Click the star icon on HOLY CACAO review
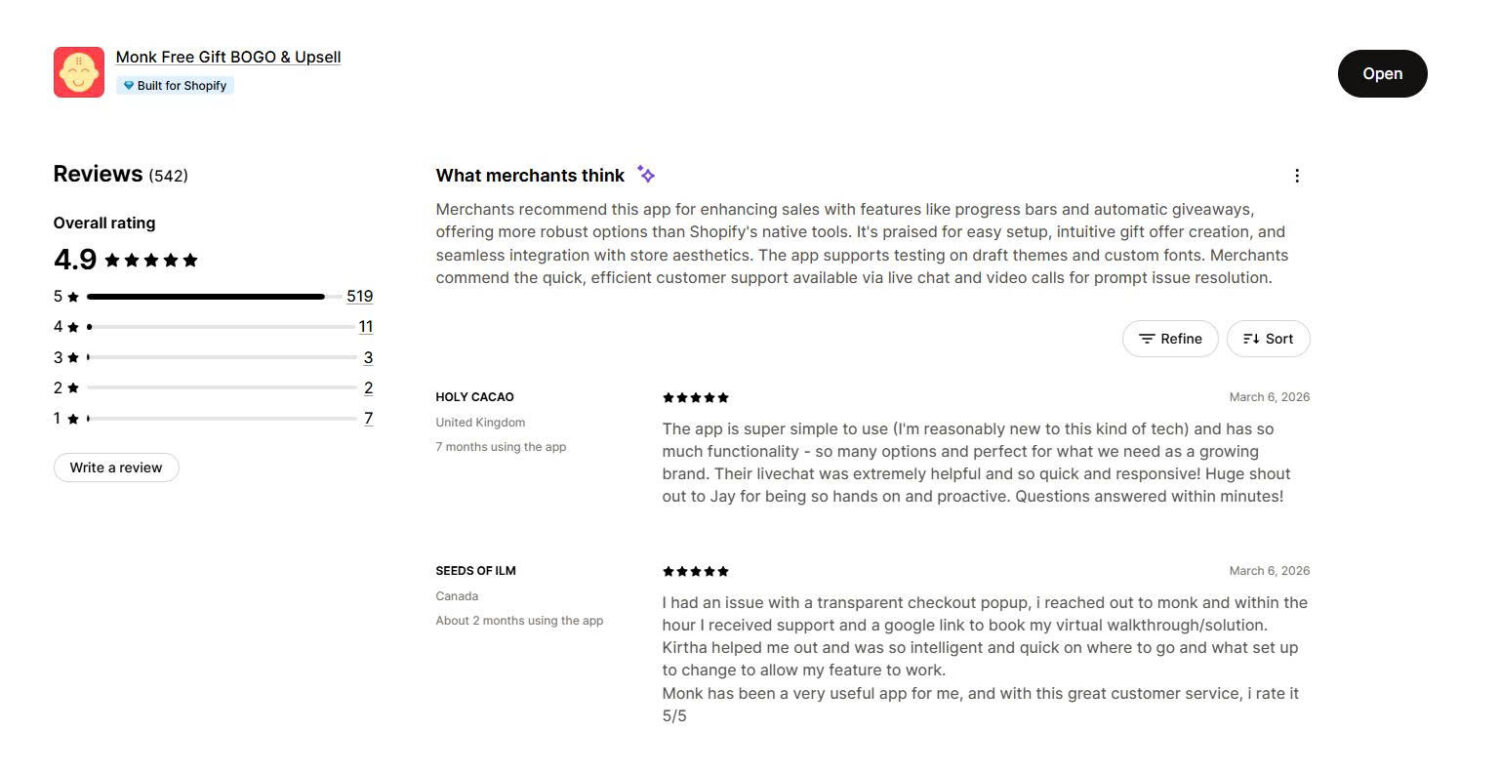 pyautogui.click(x=693, y=397)
